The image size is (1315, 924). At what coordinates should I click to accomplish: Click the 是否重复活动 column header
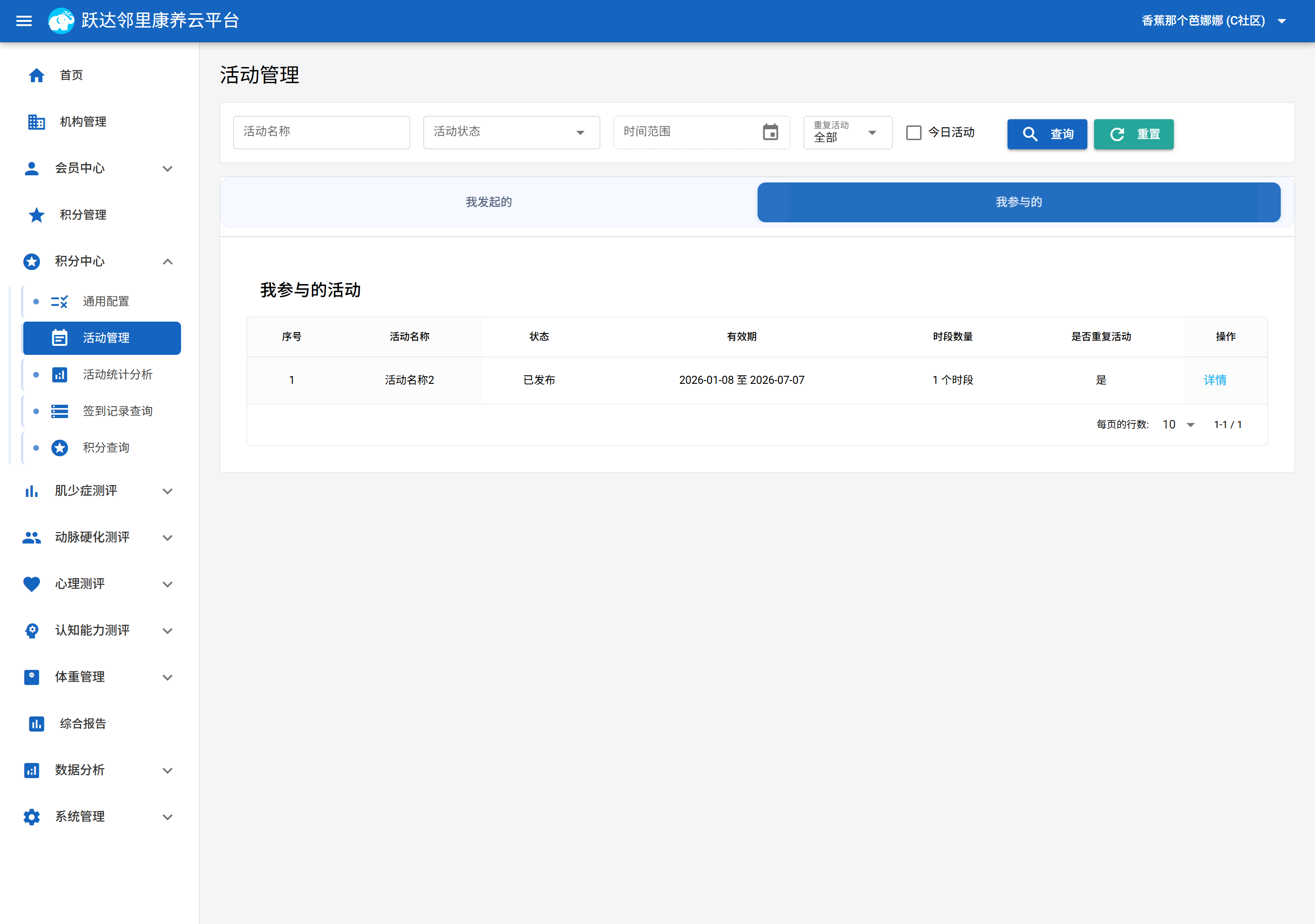pos(1101,337)
